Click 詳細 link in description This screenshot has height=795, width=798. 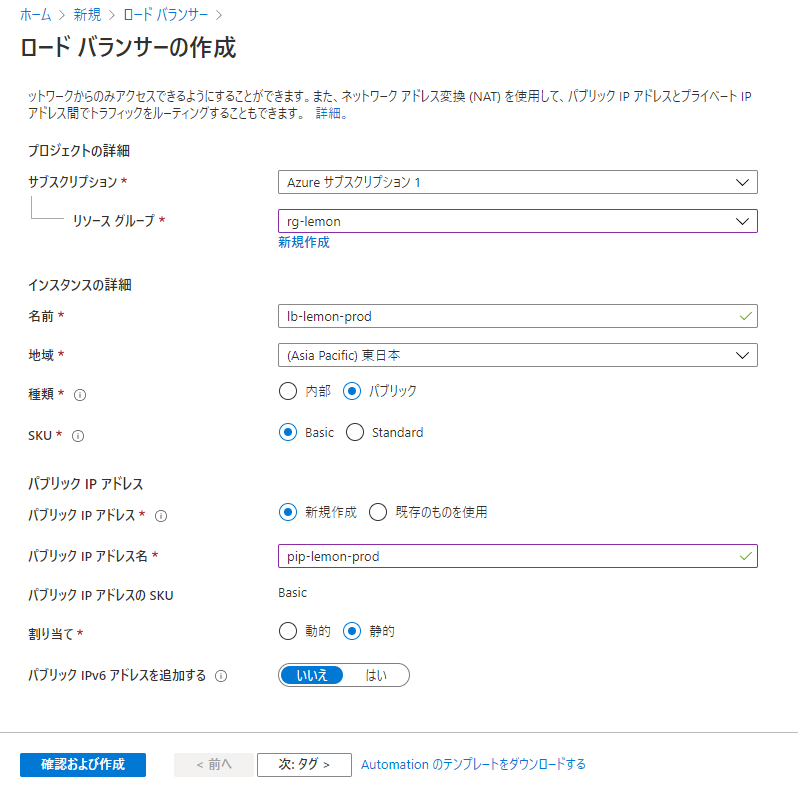pos(331,113)
